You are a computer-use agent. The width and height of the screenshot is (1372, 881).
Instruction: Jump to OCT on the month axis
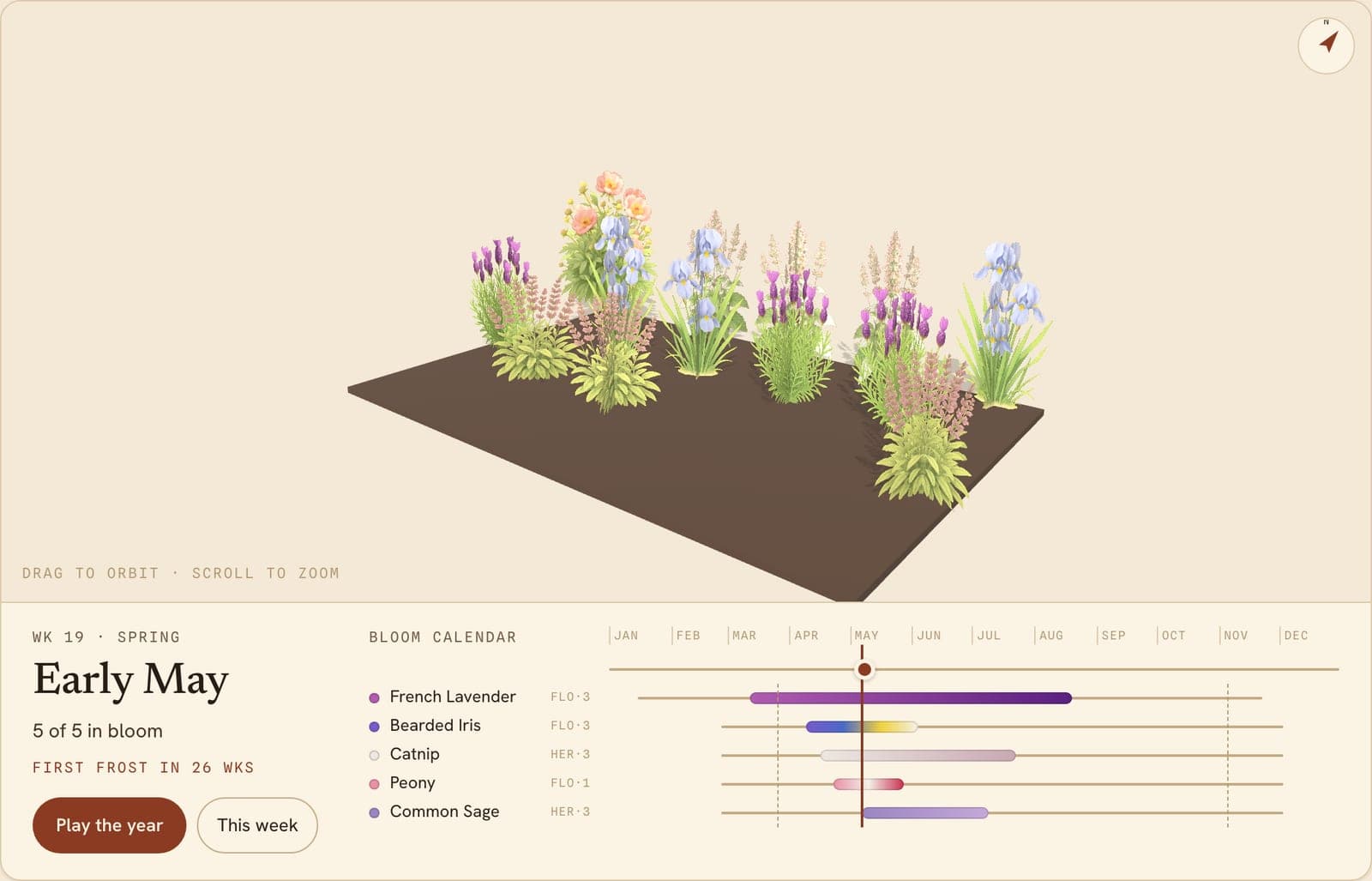click(1173, 636)
